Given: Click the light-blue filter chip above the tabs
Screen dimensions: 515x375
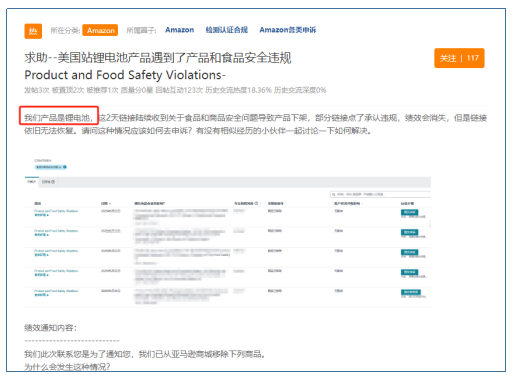Looking at the screenshot, I should pos(51,167).
